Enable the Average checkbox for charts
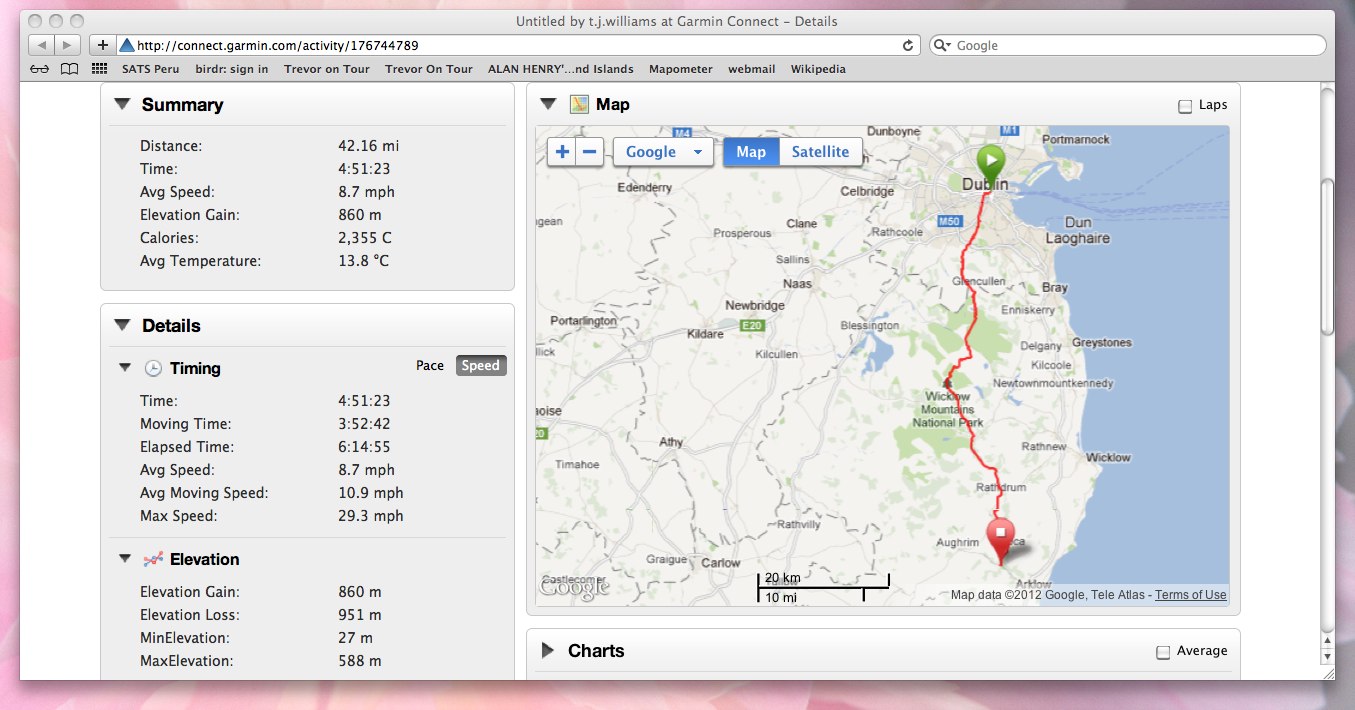 pos(1163,652)
